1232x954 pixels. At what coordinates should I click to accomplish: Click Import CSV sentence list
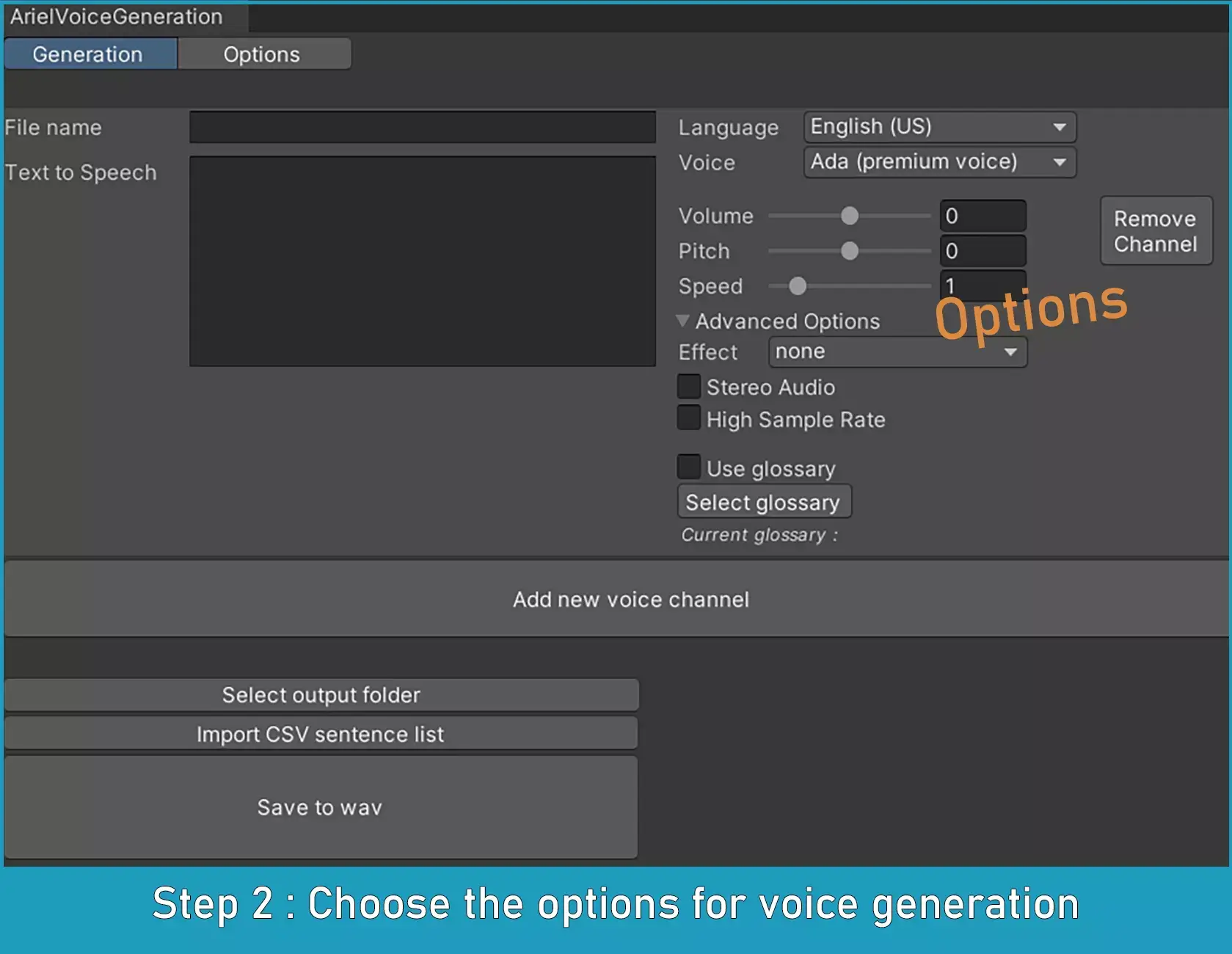point(320,733)
